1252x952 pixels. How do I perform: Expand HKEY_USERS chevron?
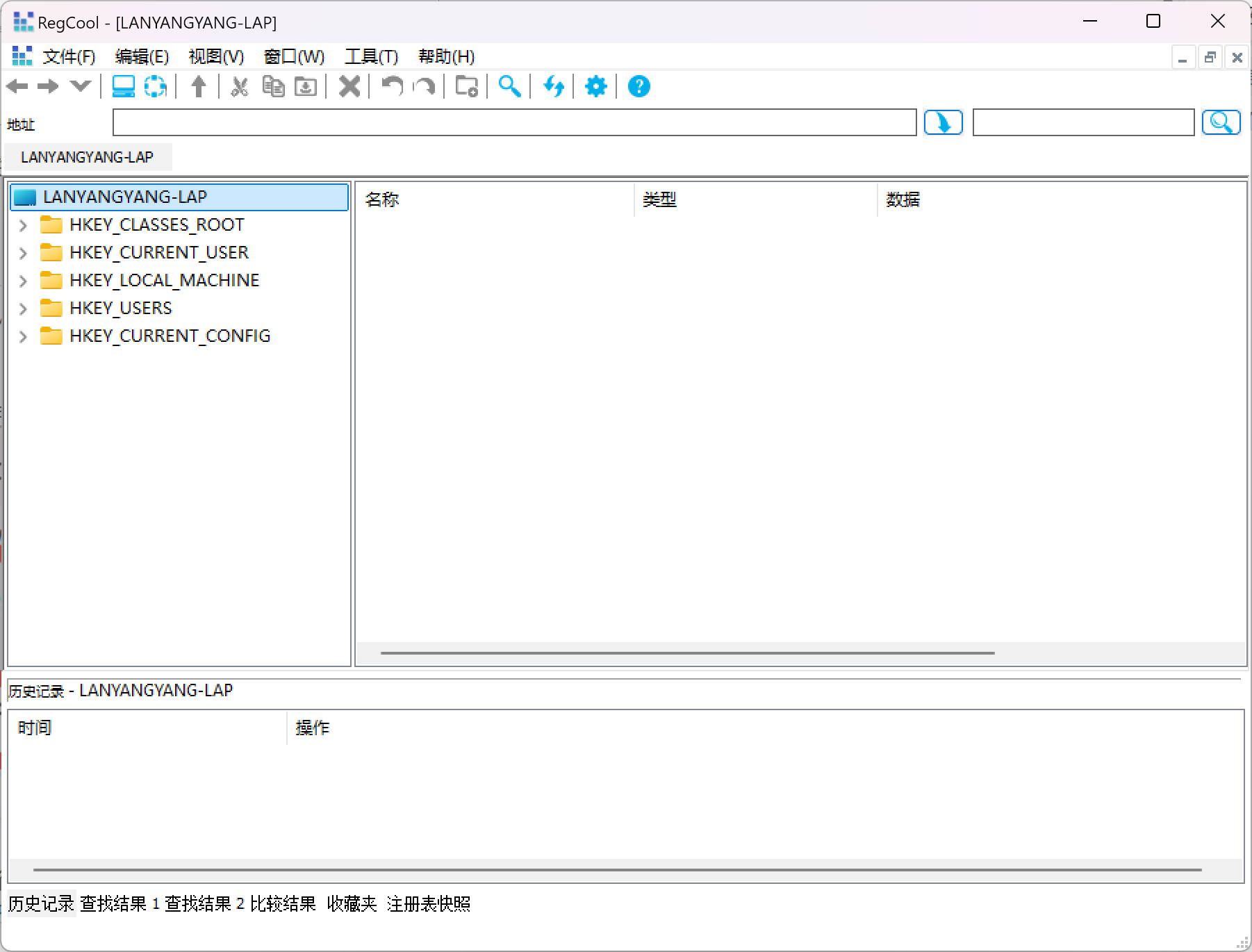23,309
